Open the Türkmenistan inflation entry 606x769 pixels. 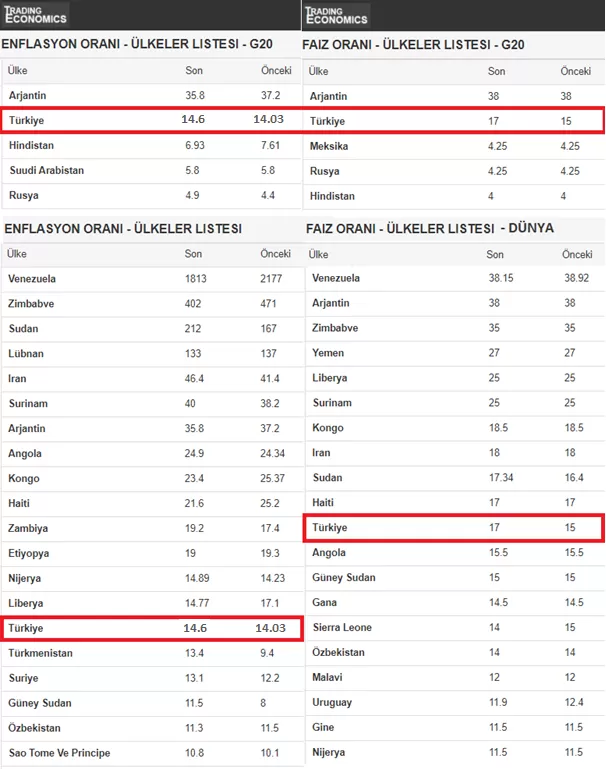[x=42, y=654]
